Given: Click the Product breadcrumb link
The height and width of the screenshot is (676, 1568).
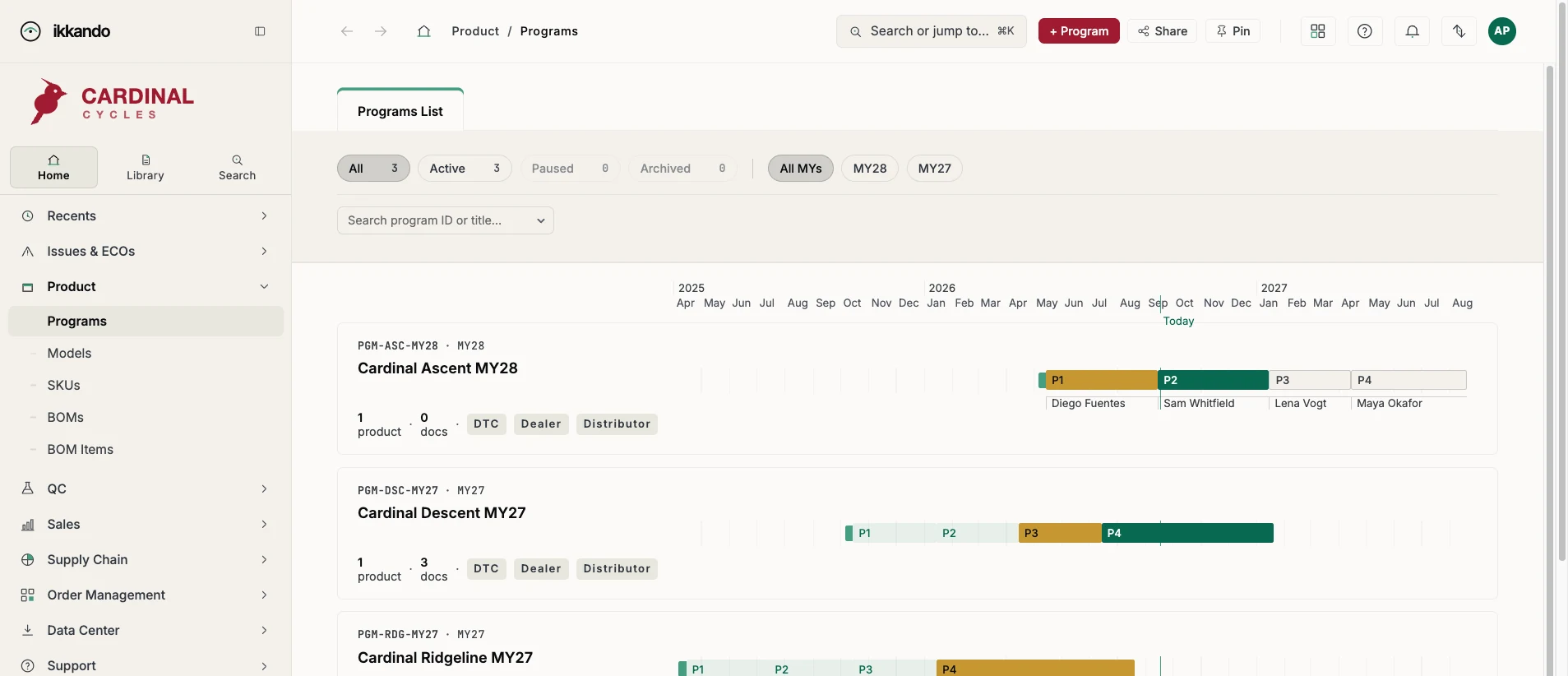Looking at the screenshot, I should pos(475,31).
